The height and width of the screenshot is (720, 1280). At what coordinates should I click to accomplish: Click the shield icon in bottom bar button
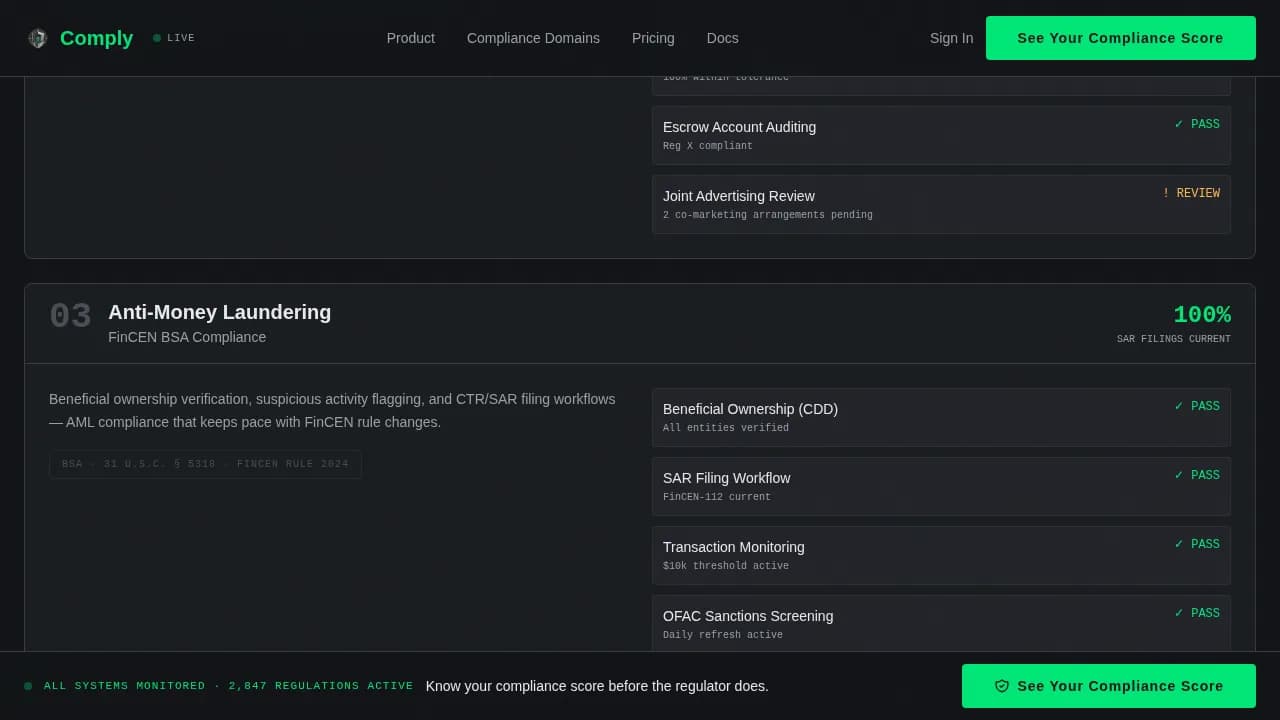1002,686
